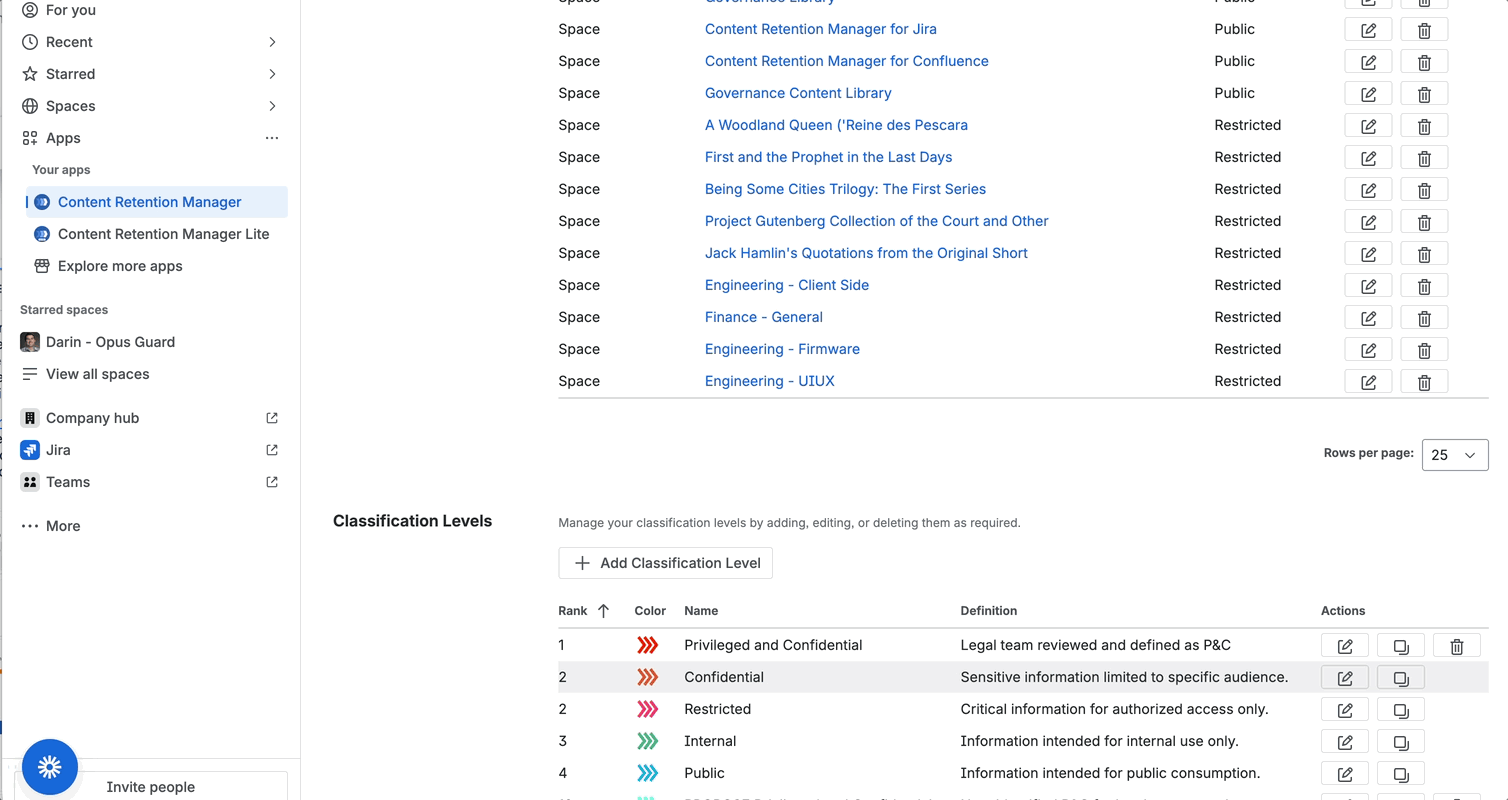Sort by Rank using the arrow icon
Image resolution: width=1508 pixels, height=800 pixels.
pos(603,611)
